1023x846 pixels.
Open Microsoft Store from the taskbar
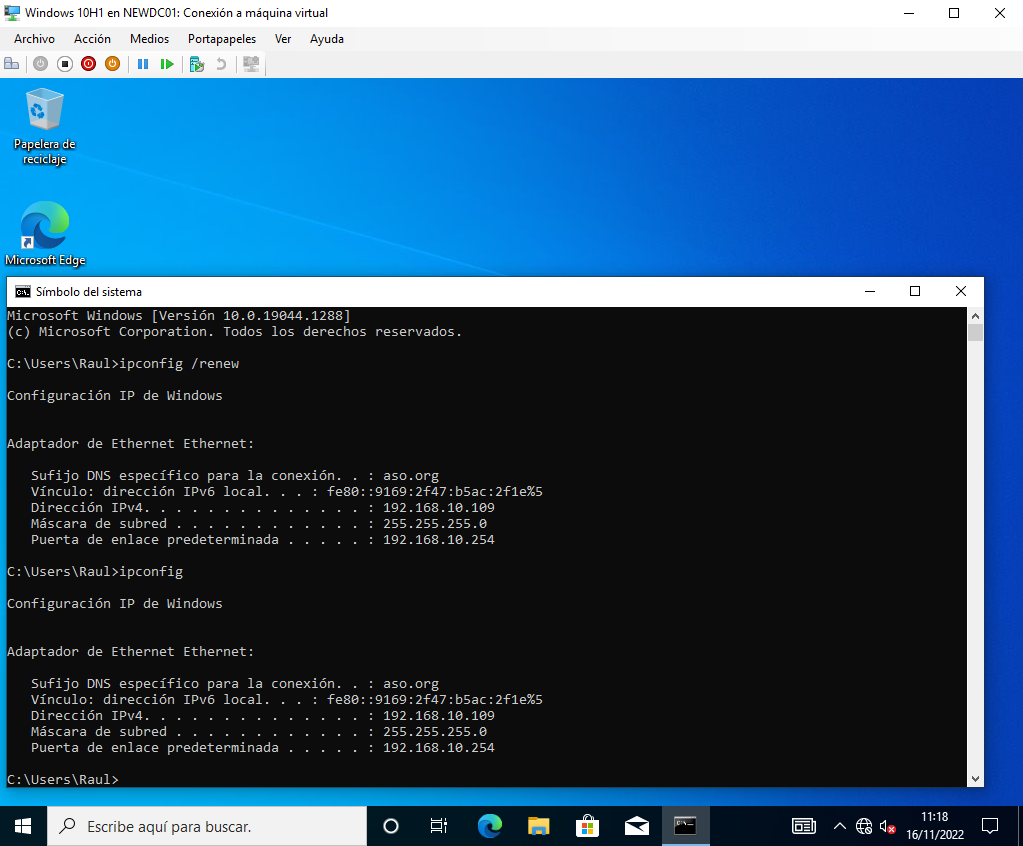tap(587, 826)
